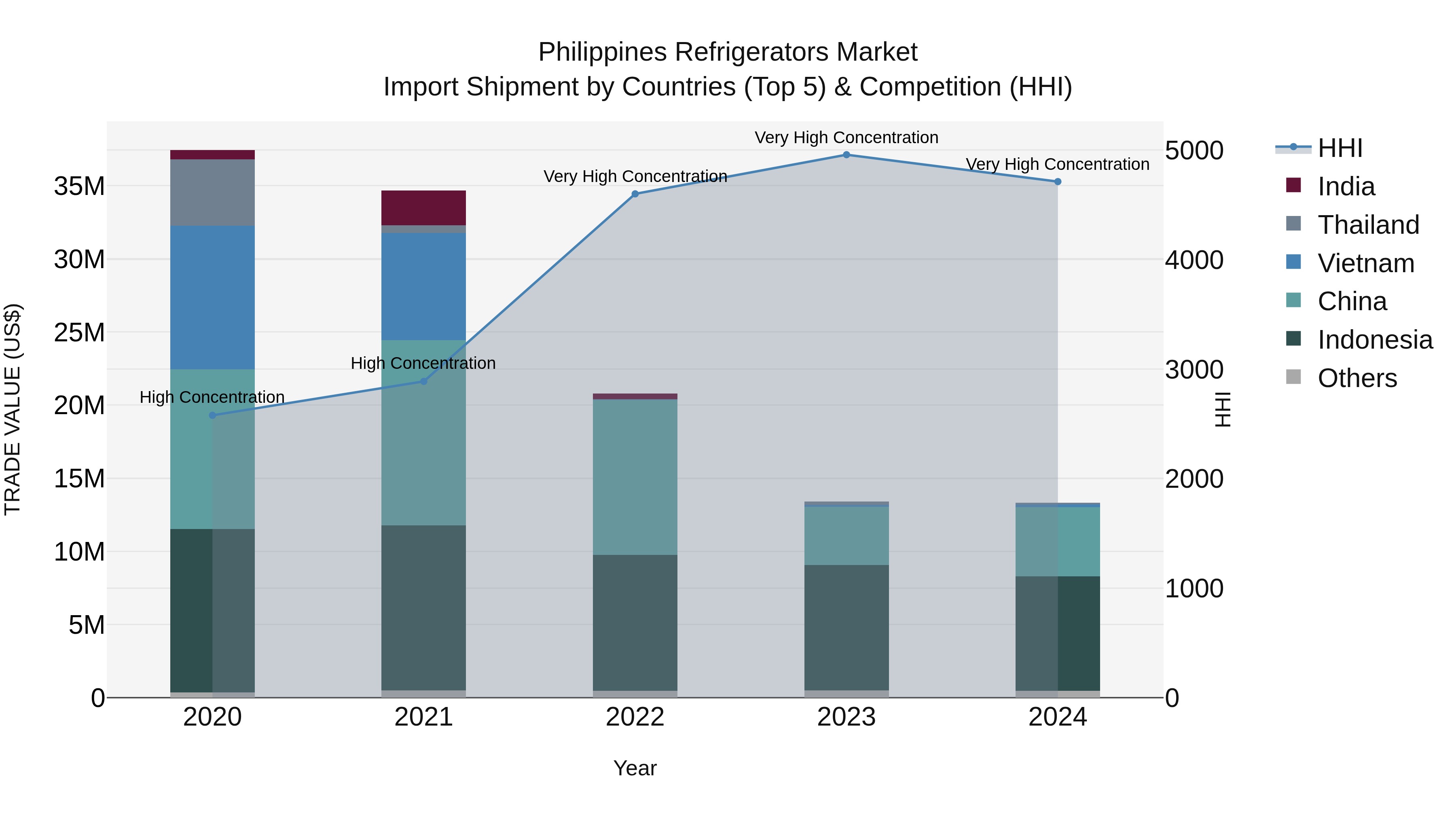Click the 2023 Indonesia bar segment

pos(846,628)
